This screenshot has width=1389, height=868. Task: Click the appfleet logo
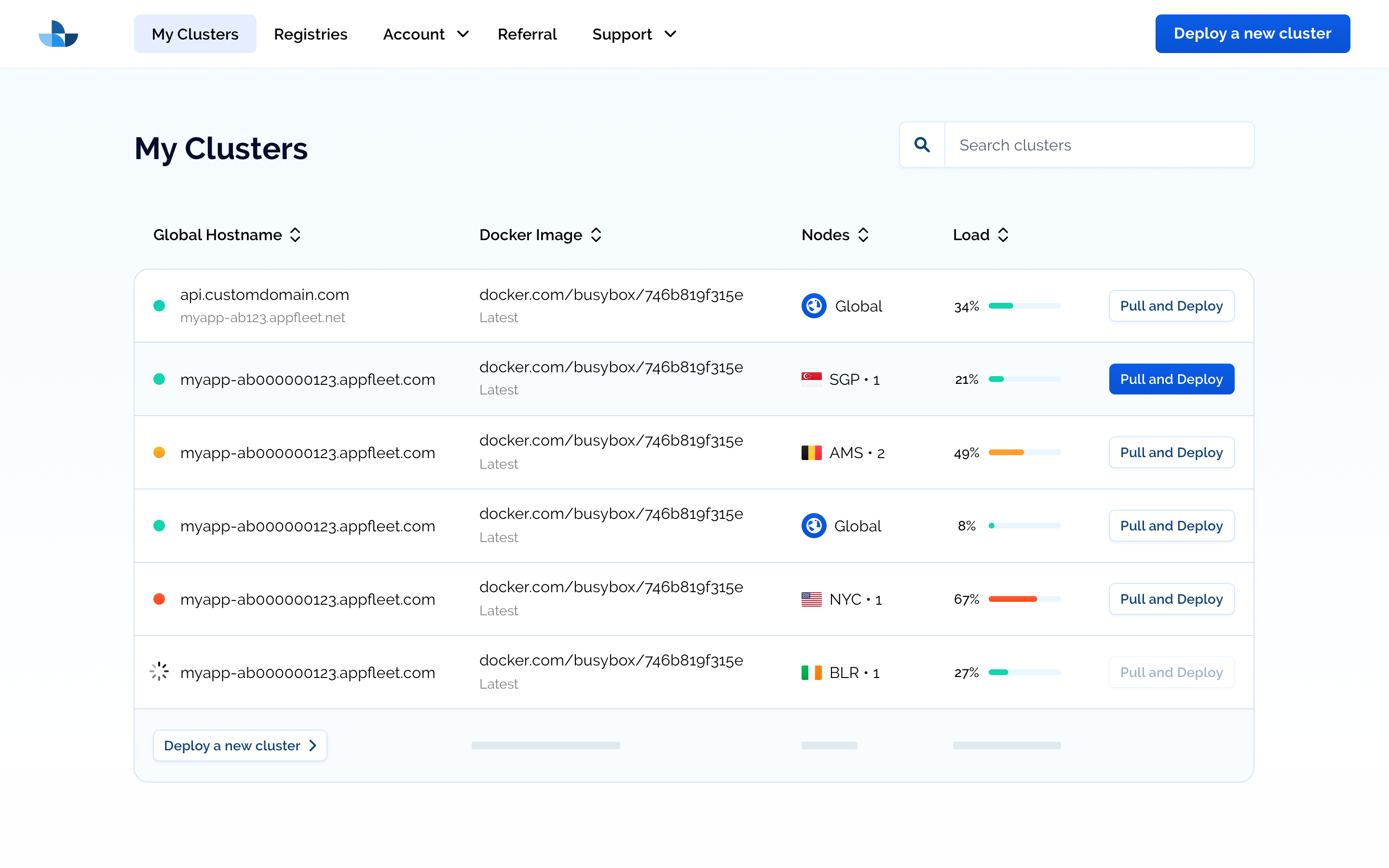(58, 33)
